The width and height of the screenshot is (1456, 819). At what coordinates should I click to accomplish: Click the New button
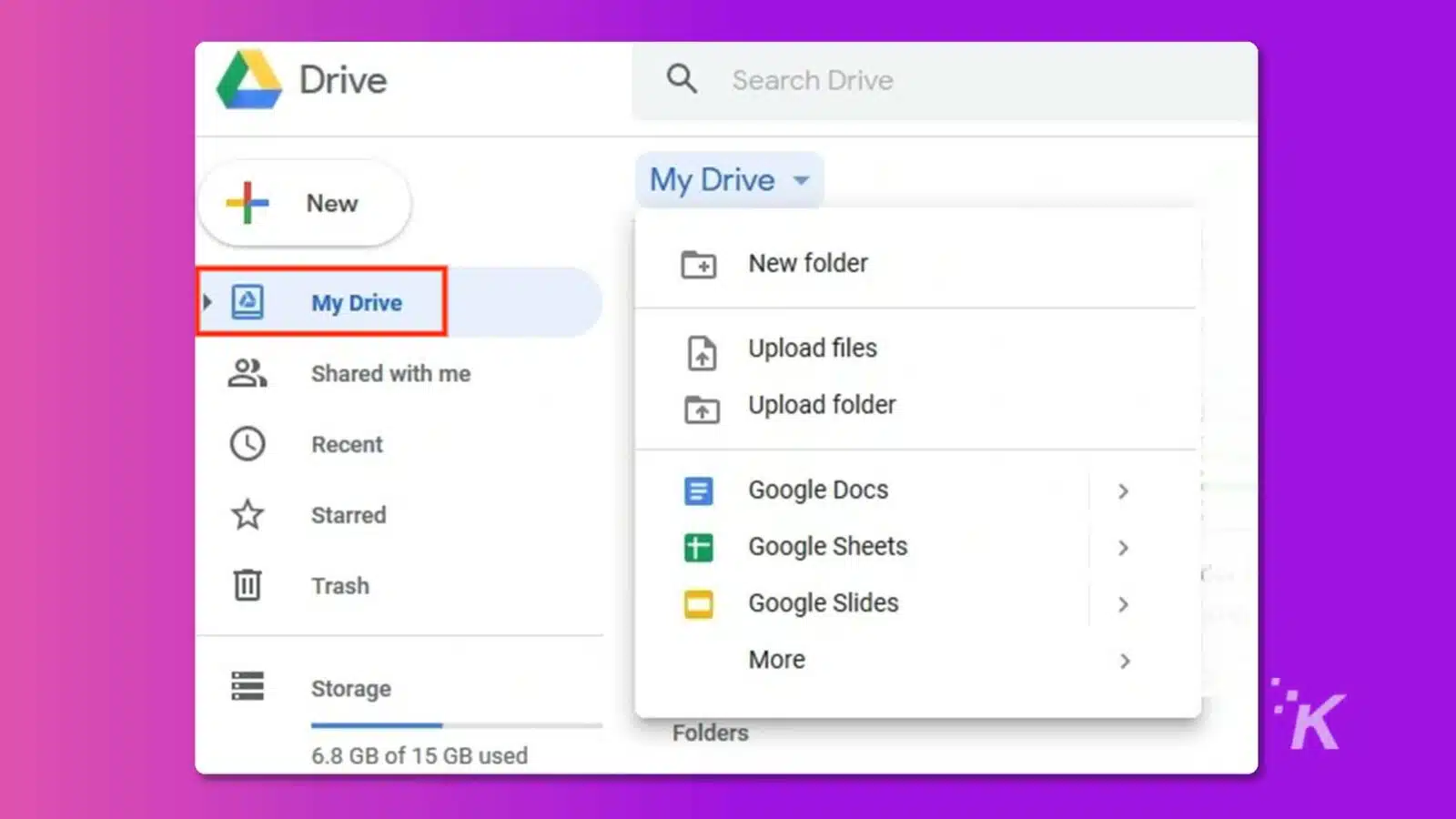pyautogui.click(x=303, y=203)
